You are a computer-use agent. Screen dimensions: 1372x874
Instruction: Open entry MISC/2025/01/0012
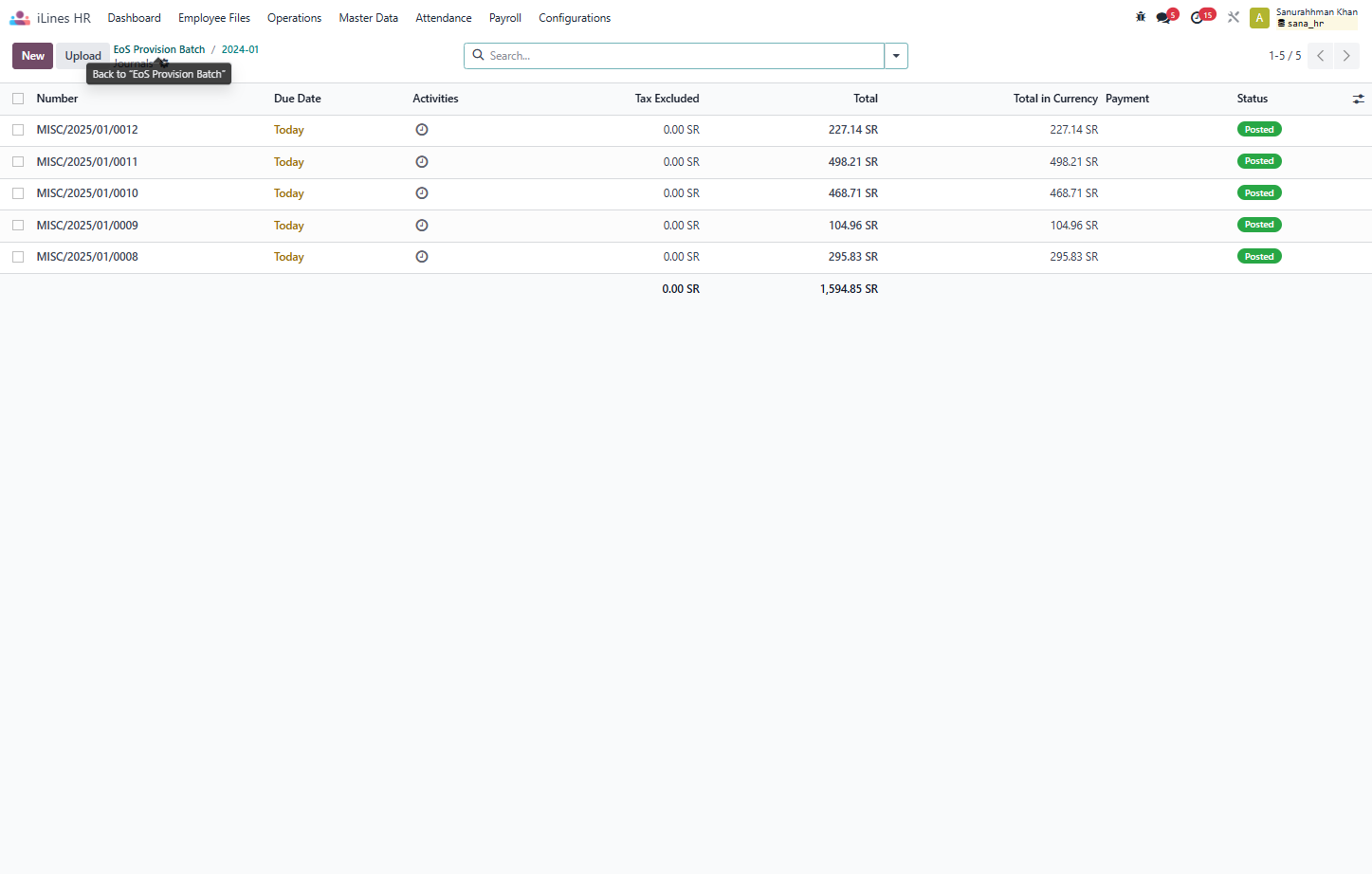click(87, 130)
